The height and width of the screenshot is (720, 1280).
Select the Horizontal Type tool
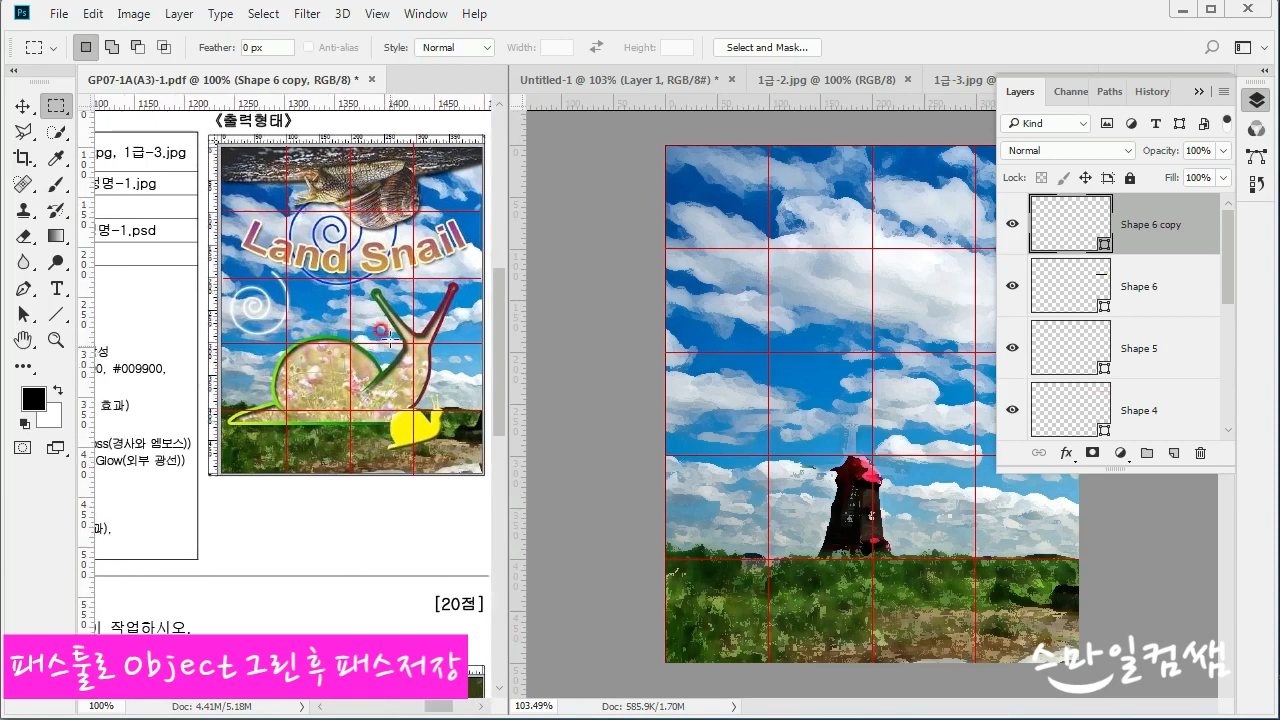56,289
